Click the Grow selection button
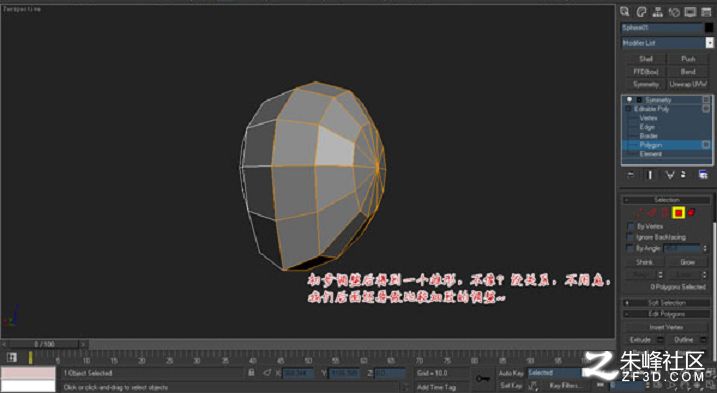Viewport: 717px width, 393px height. pyautogui.click(x=687, y=262)
